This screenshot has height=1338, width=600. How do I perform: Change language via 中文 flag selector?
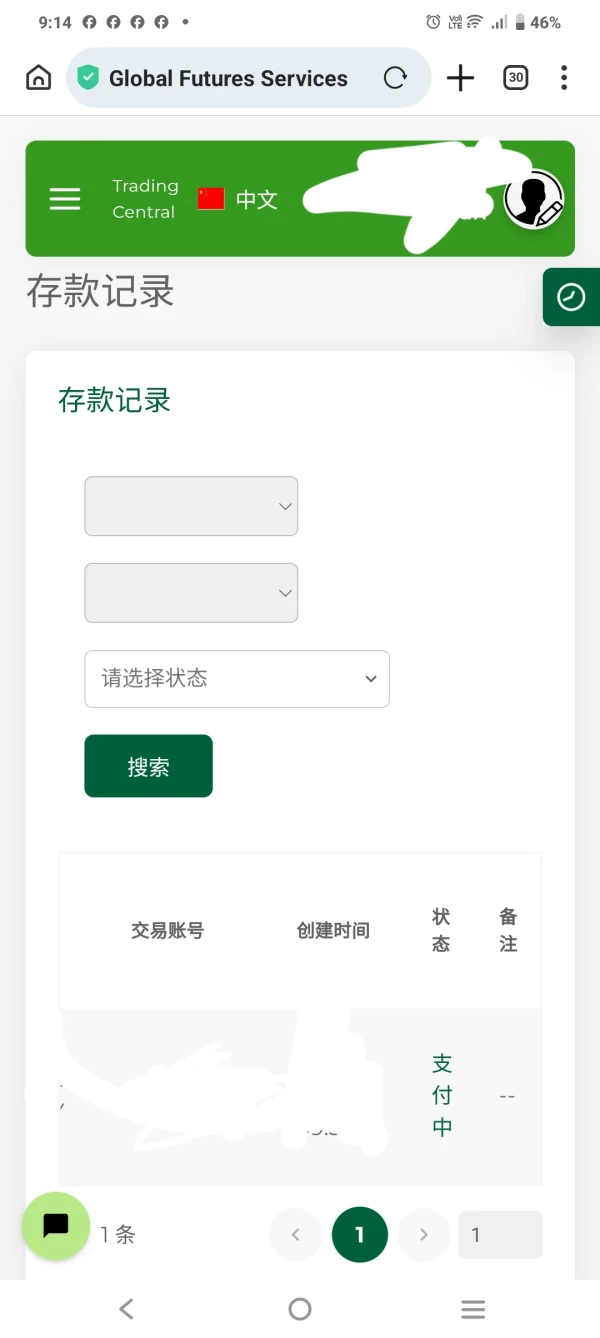point(237,199)
